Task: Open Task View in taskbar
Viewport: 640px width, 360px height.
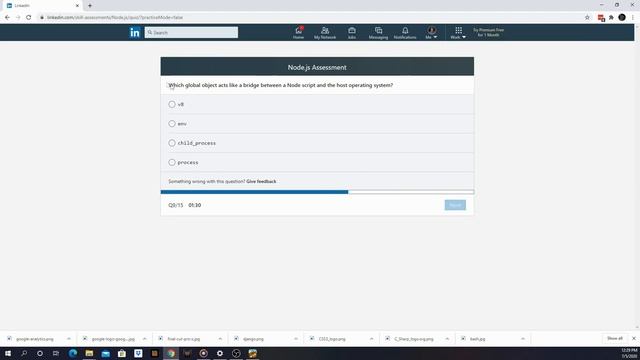Action: coord(56,353)
